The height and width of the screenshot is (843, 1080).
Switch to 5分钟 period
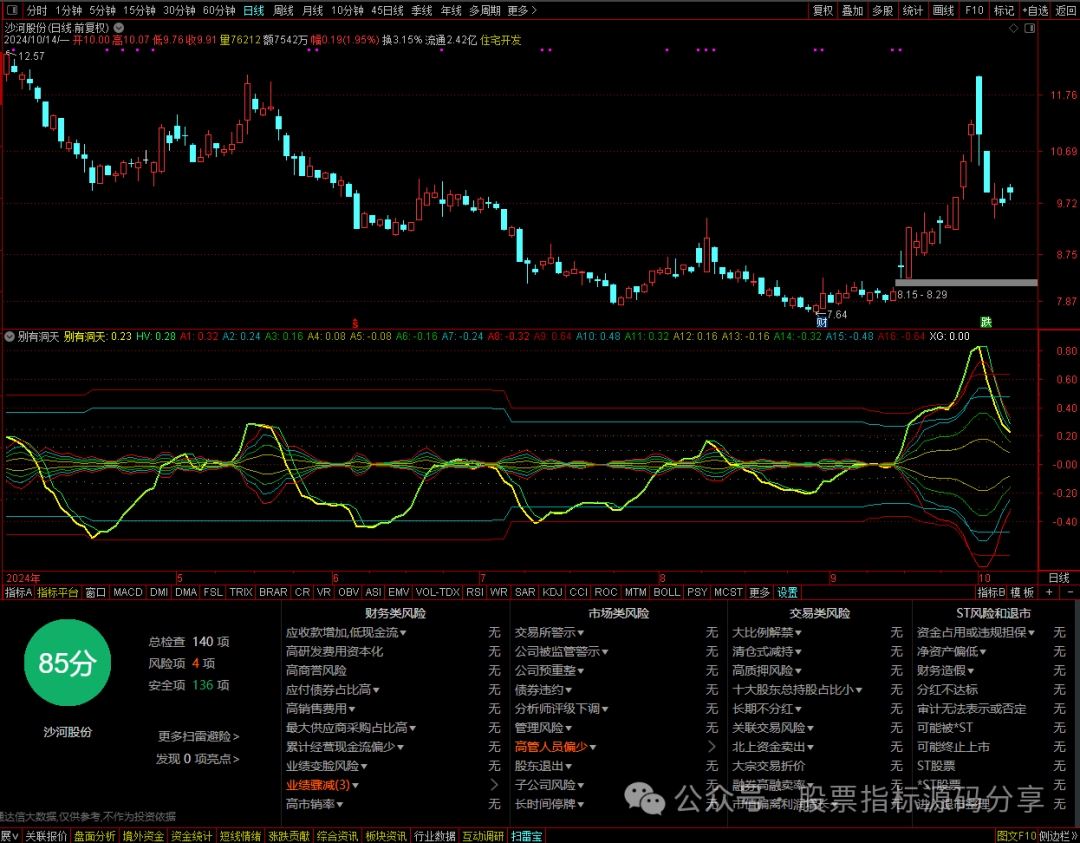pyautogui.click(x=102, y=10)
